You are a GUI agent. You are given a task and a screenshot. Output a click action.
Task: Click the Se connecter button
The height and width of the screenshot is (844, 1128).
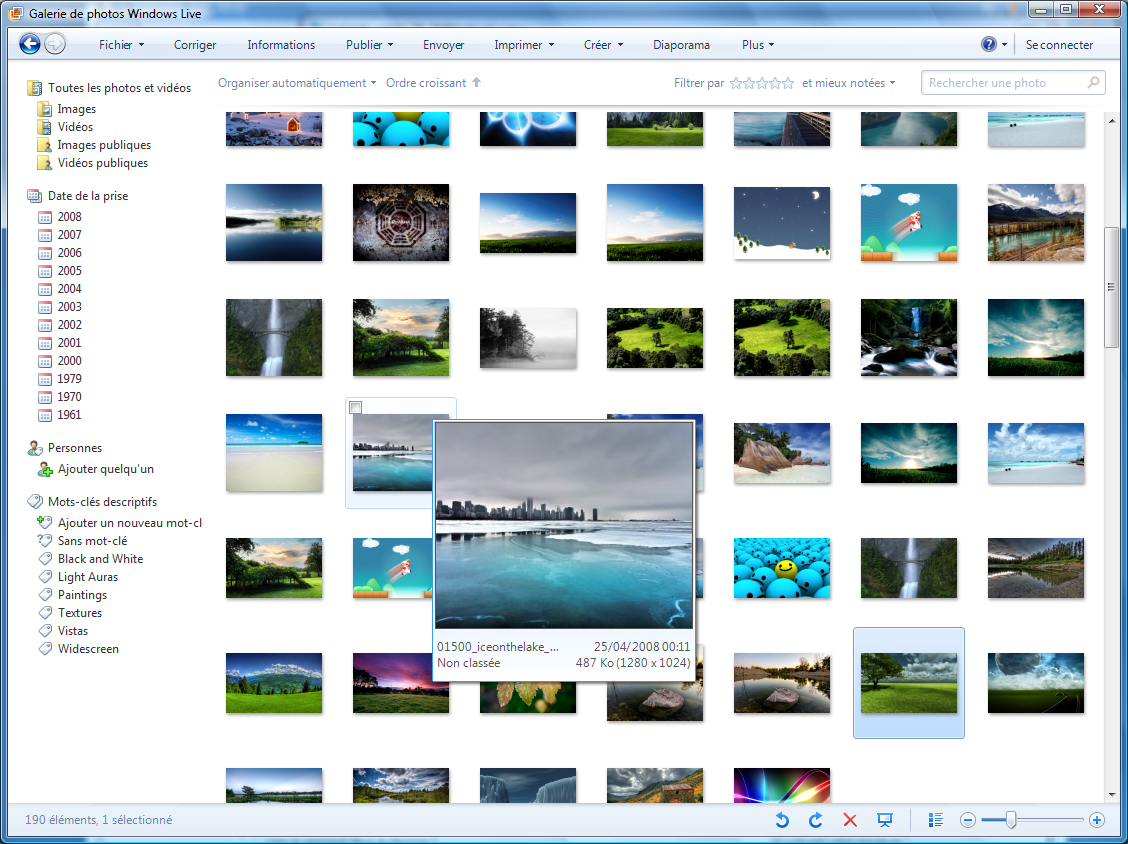[x=1059, y=45]
